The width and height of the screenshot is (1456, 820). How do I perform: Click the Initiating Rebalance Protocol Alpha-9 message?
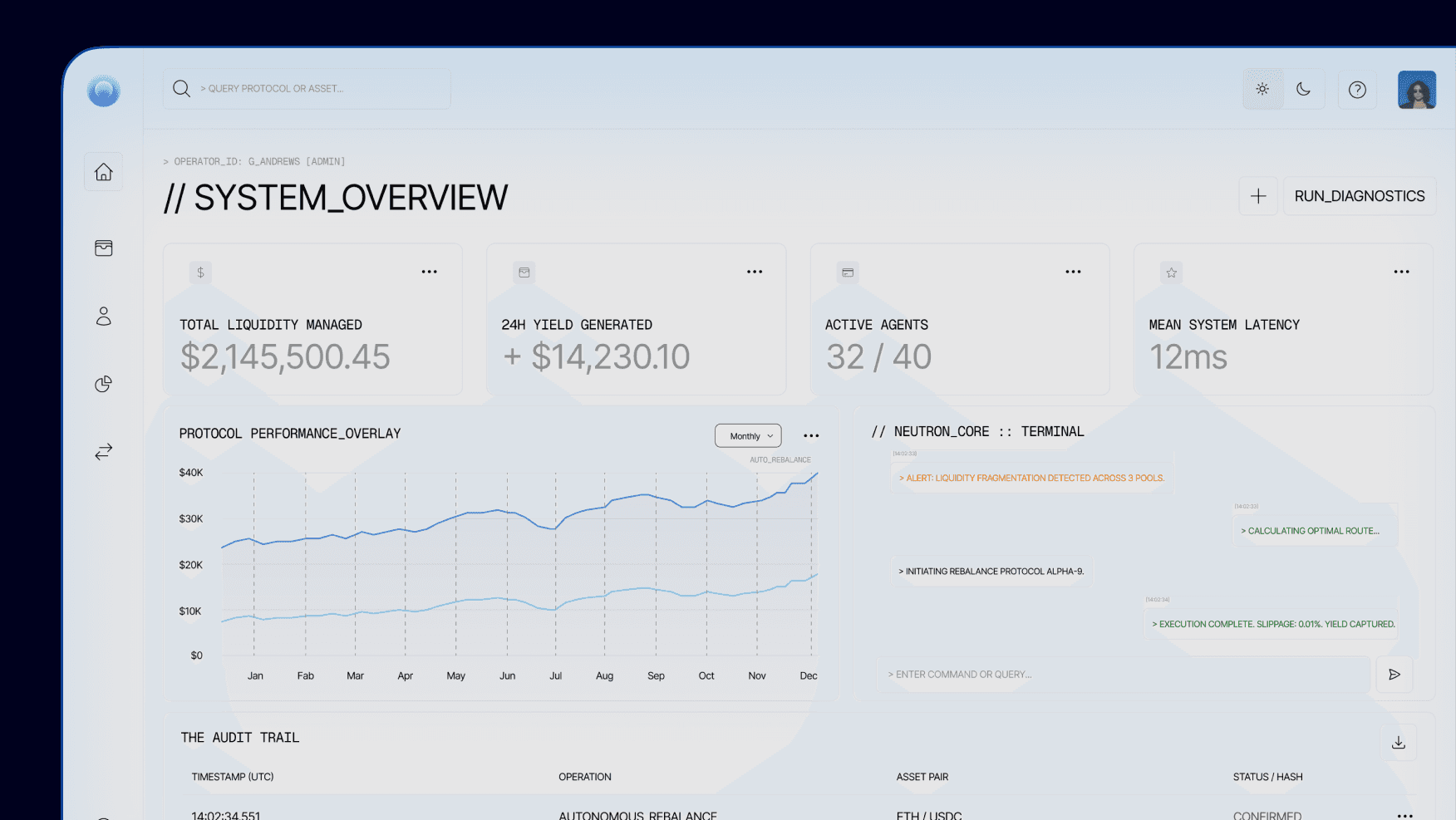coord(991,572)
